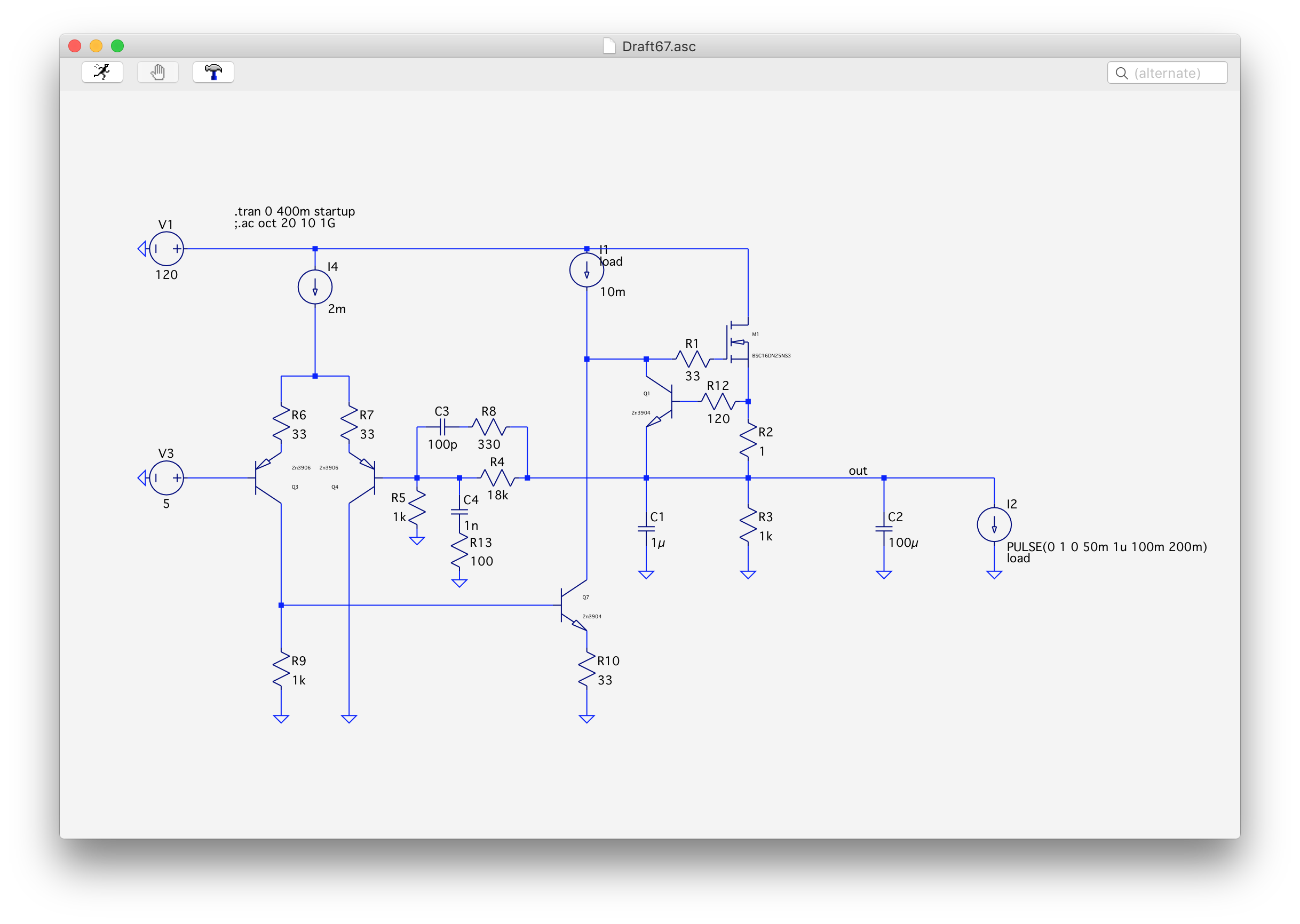Click the Run simulation running-man icon
Screen dimensions: 1300x924
102,72
